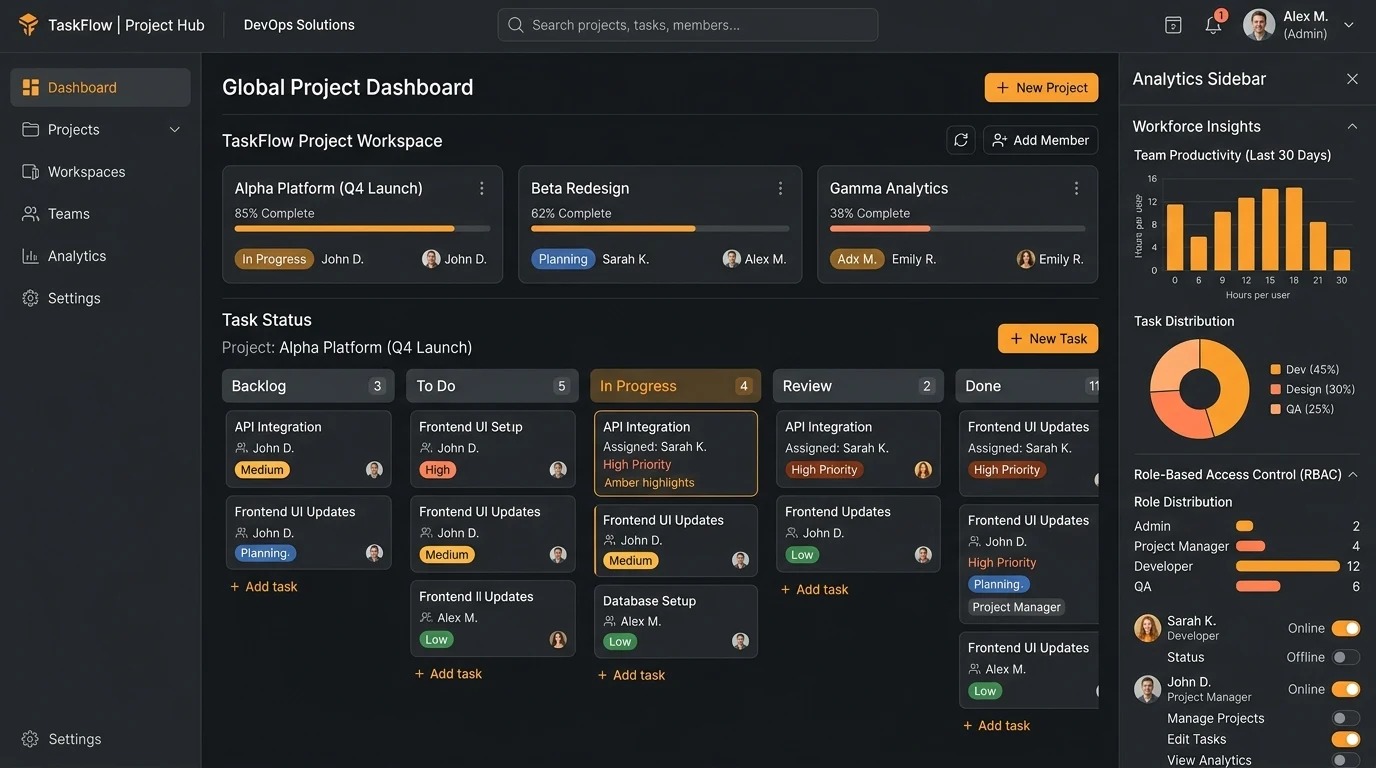Toggle the View Analytics permission
This screenshot has height=768, width=1376.
1346,760
